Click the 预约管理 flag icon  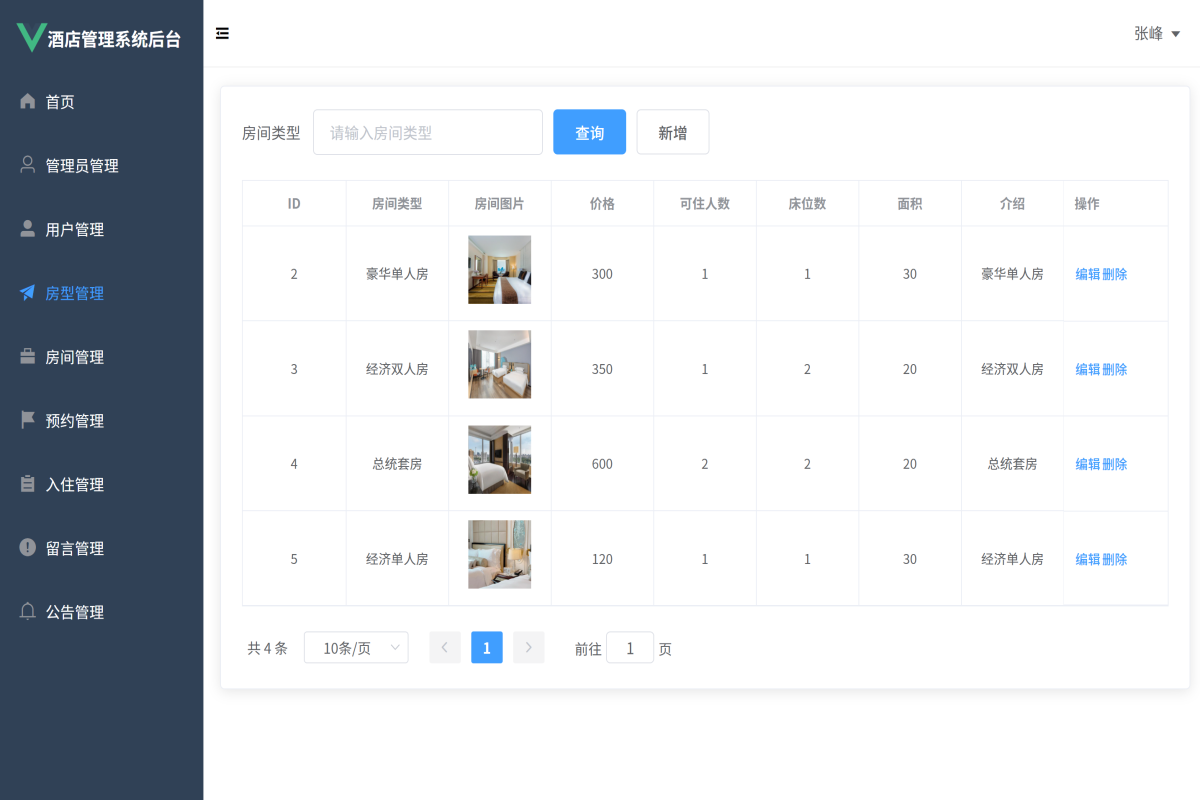[25, 420]
